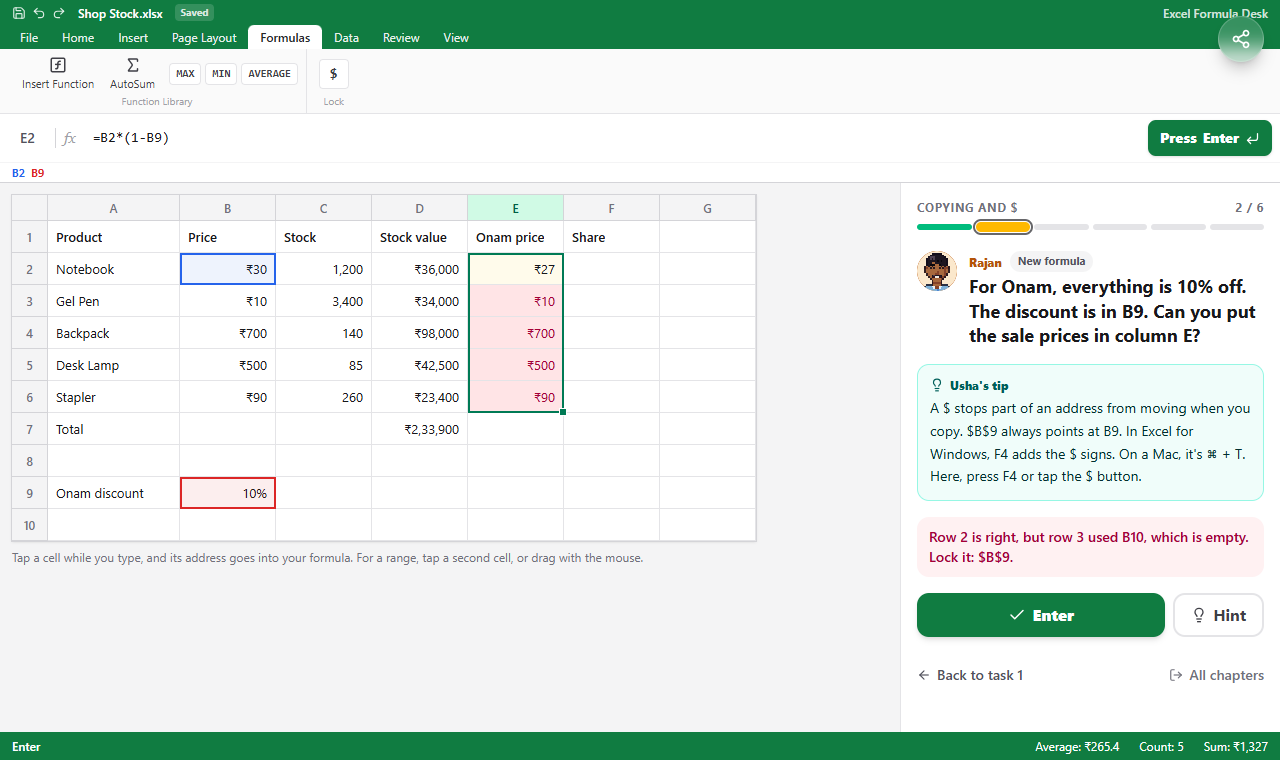
Task: Click the green Enter button
Action: tap(1041, 615)
